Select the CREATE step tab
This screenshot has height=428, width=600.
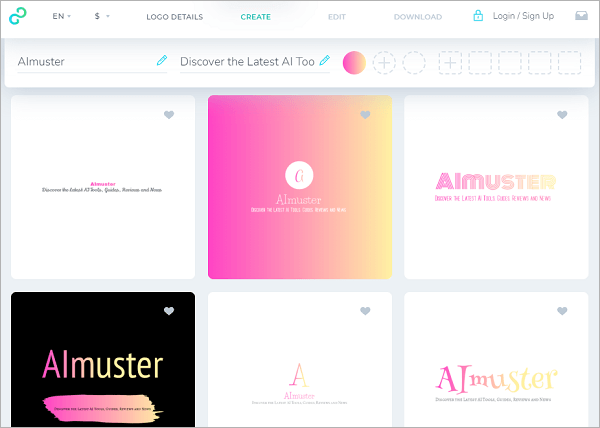(x=256, y=17)
